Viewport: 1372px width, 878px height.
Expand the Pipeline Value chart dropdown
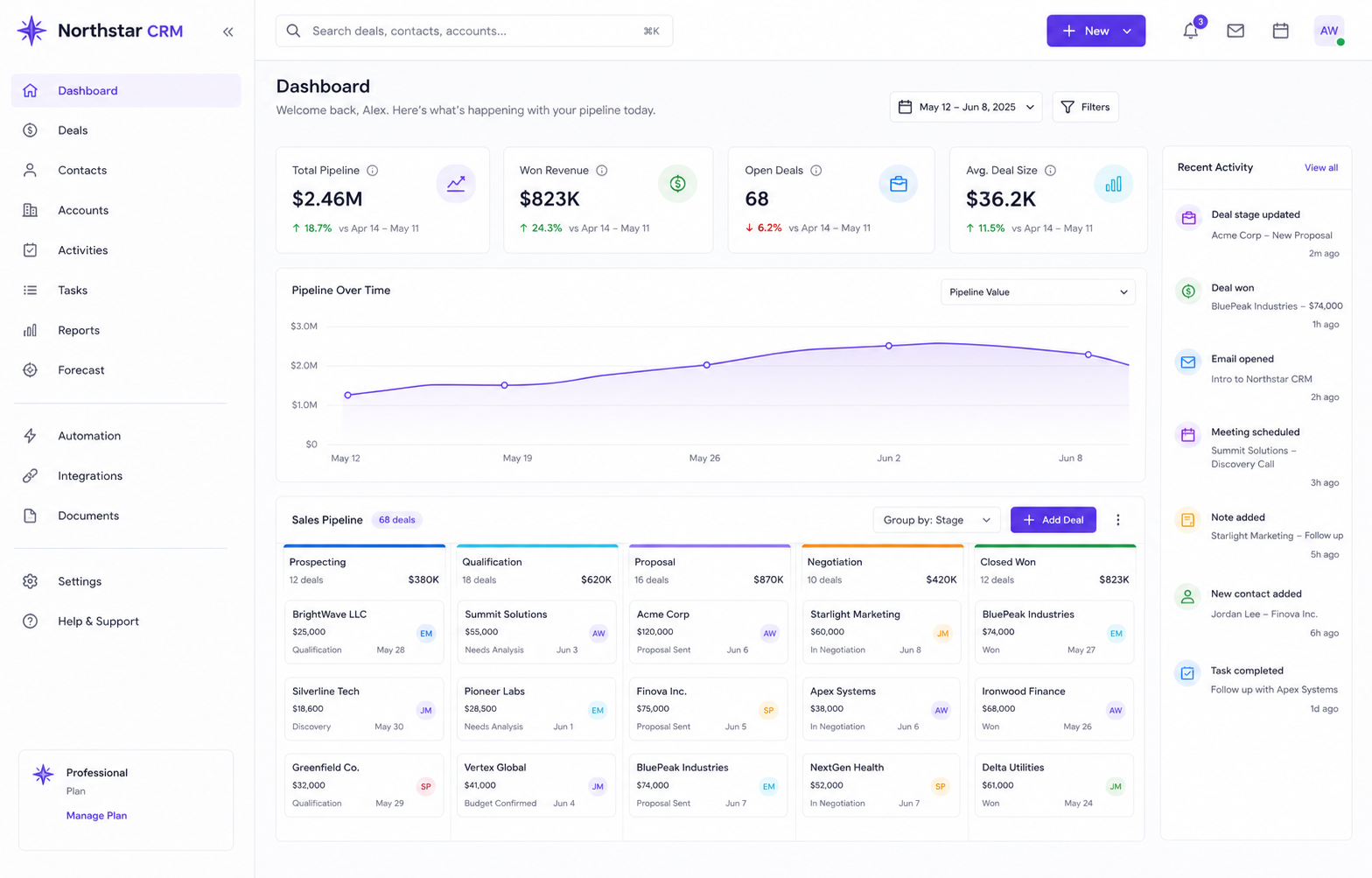coord(1038,292)
